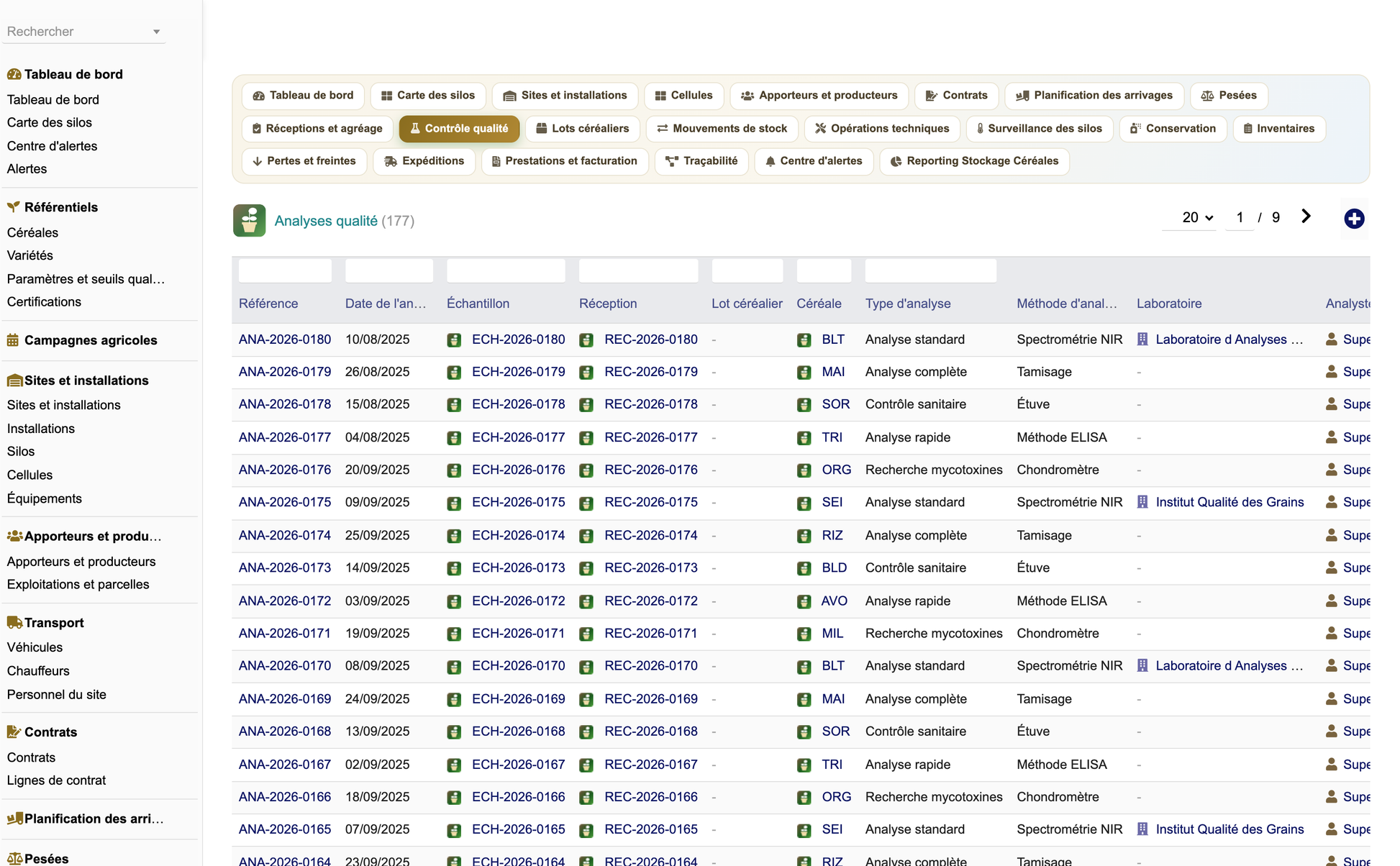Screen dimensions: 1400x866
Task: Select date 25/09/2025 cell
Action: [x=378, y=535]
